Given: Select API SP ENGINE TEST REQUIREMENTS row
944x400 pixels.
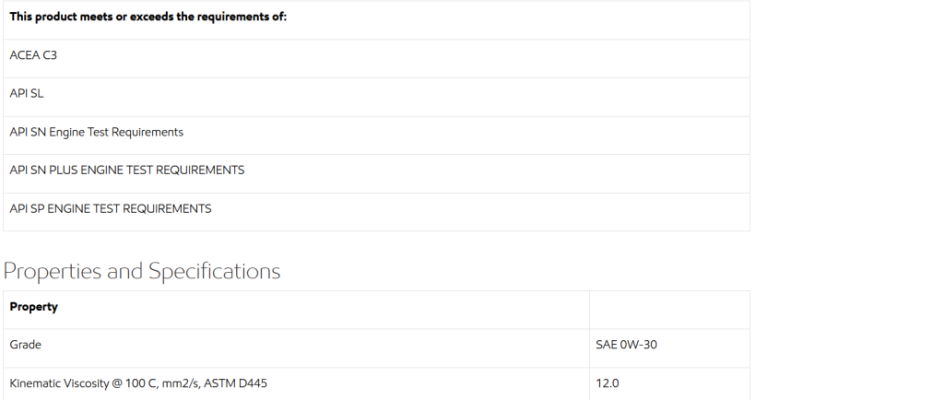Looking at the screenshot, I should pos(376,211).
